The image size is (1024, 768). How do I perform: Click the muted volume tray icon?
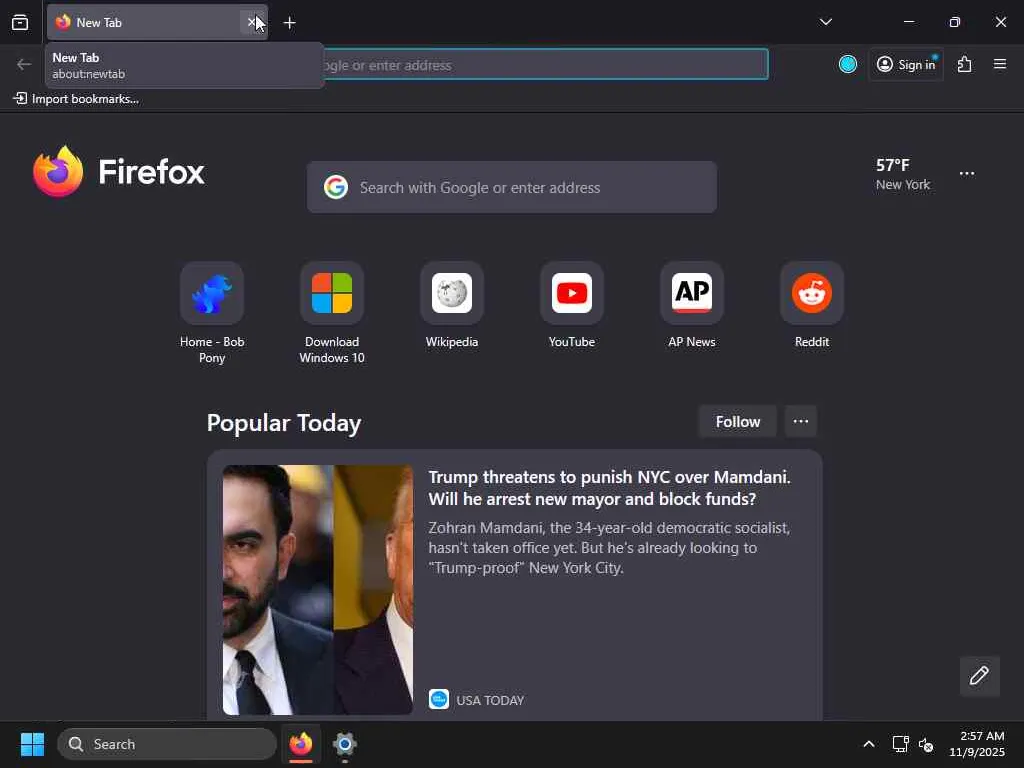click(926, 744)
